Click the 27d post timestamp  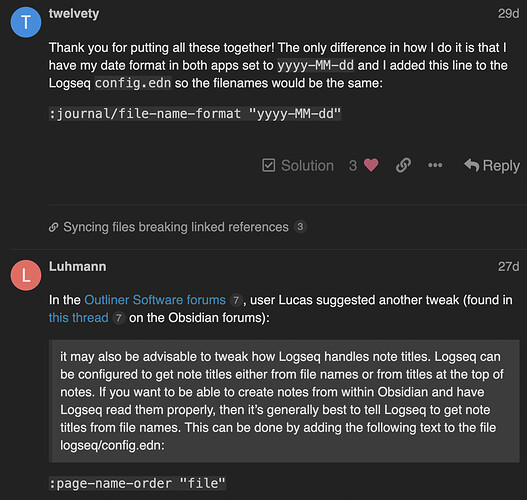pyautogui.click(x=509, y=266)
